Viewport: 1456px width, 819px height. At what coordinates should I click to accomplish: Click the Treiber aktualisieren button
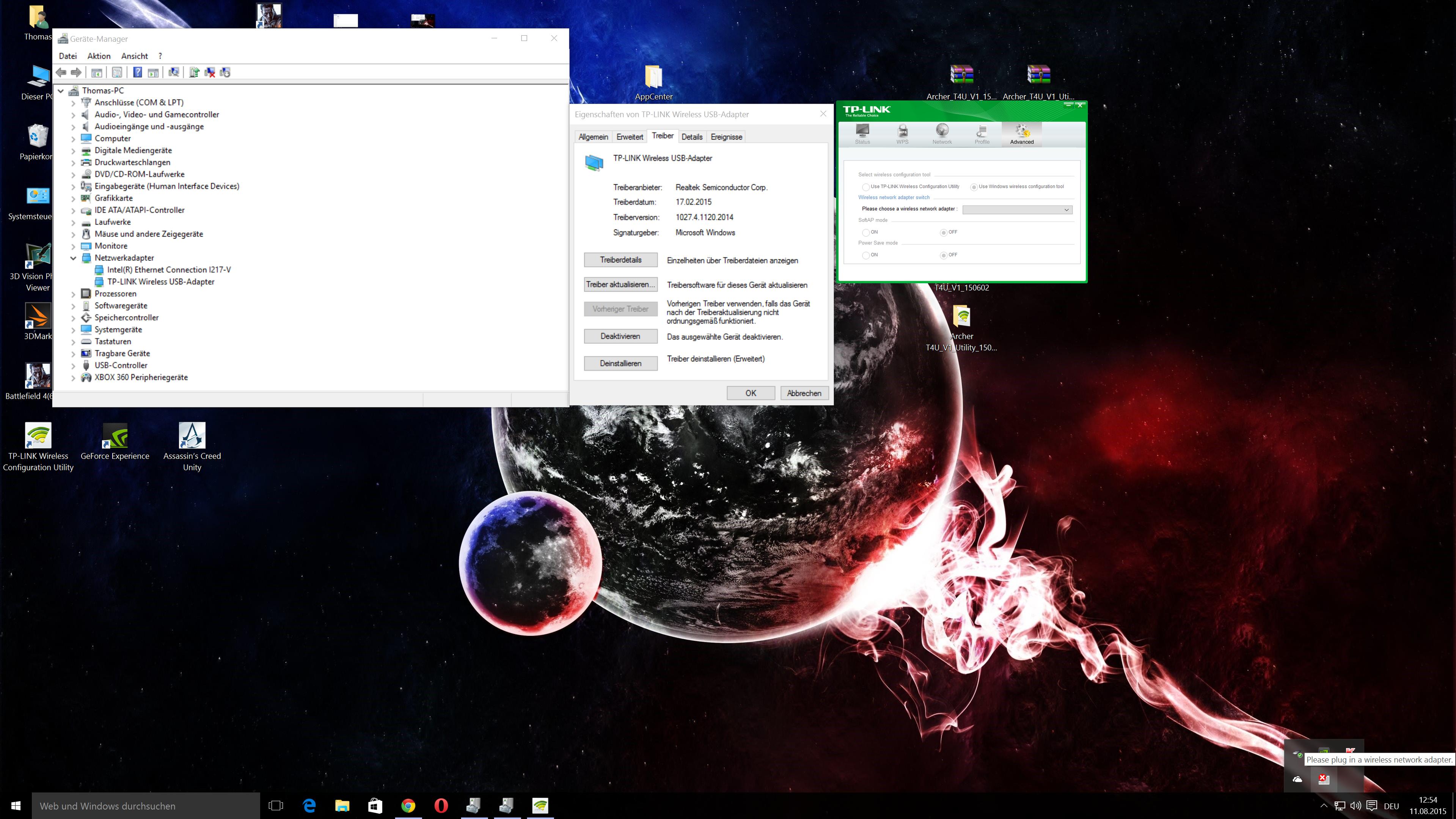click(x=620, y=284)
